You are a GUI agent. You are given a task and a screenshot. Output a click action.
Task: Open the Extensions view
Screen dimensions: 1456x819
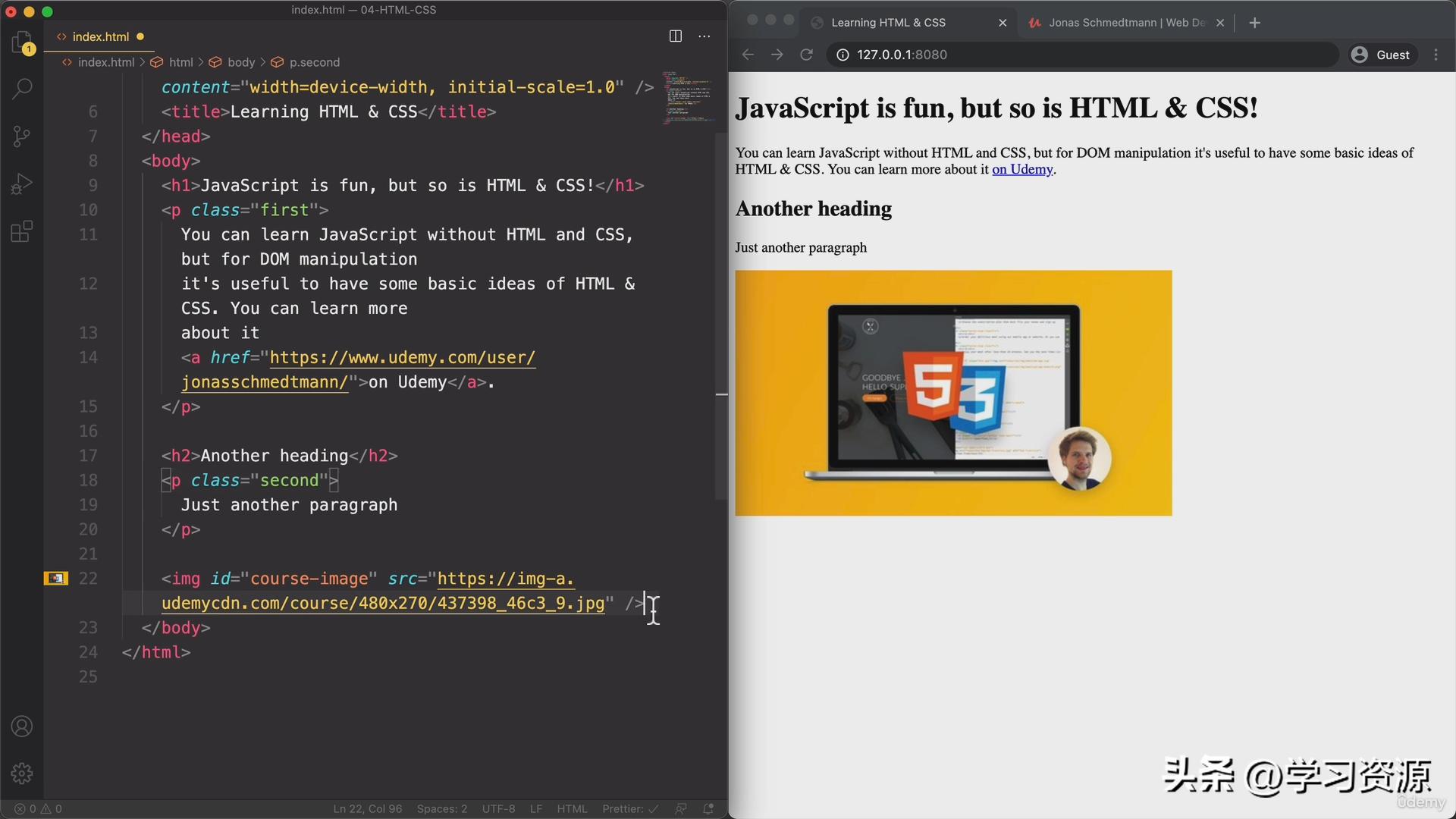coord(22,231)
